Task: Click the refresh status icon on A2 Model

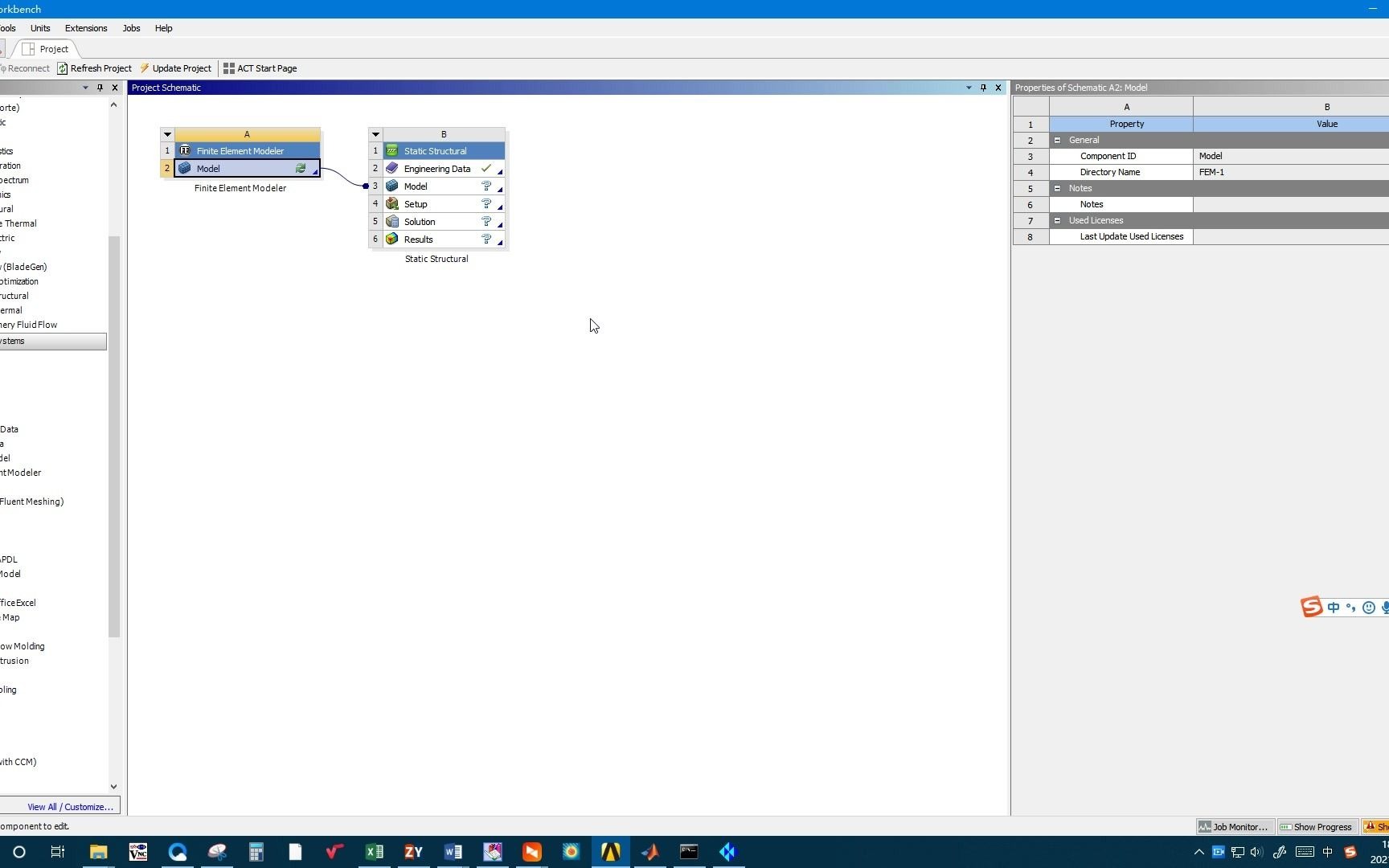Action: 301,169
